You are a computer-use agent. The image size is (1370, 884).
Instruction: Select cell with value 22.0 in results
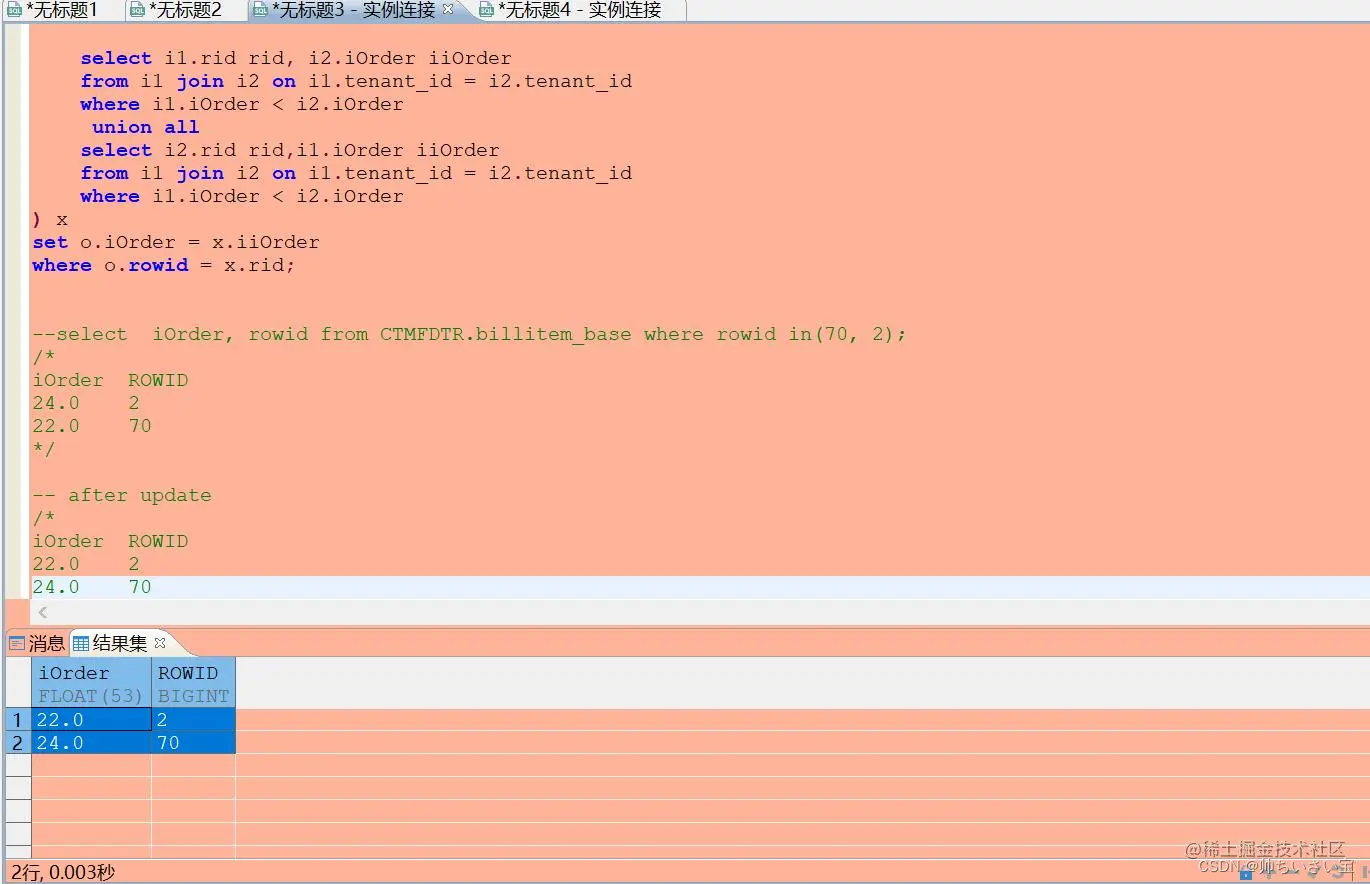(x=91, y=720)
